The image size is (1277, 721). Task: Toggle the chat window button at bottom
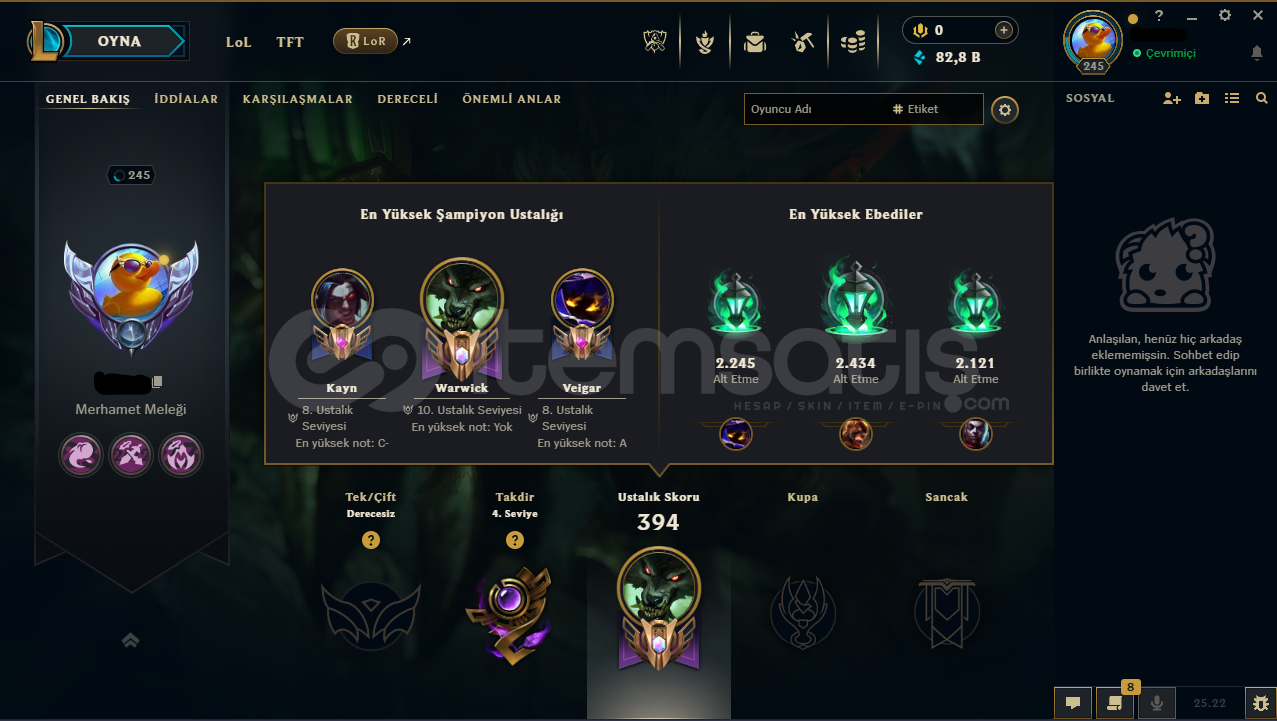[1073, 703]
